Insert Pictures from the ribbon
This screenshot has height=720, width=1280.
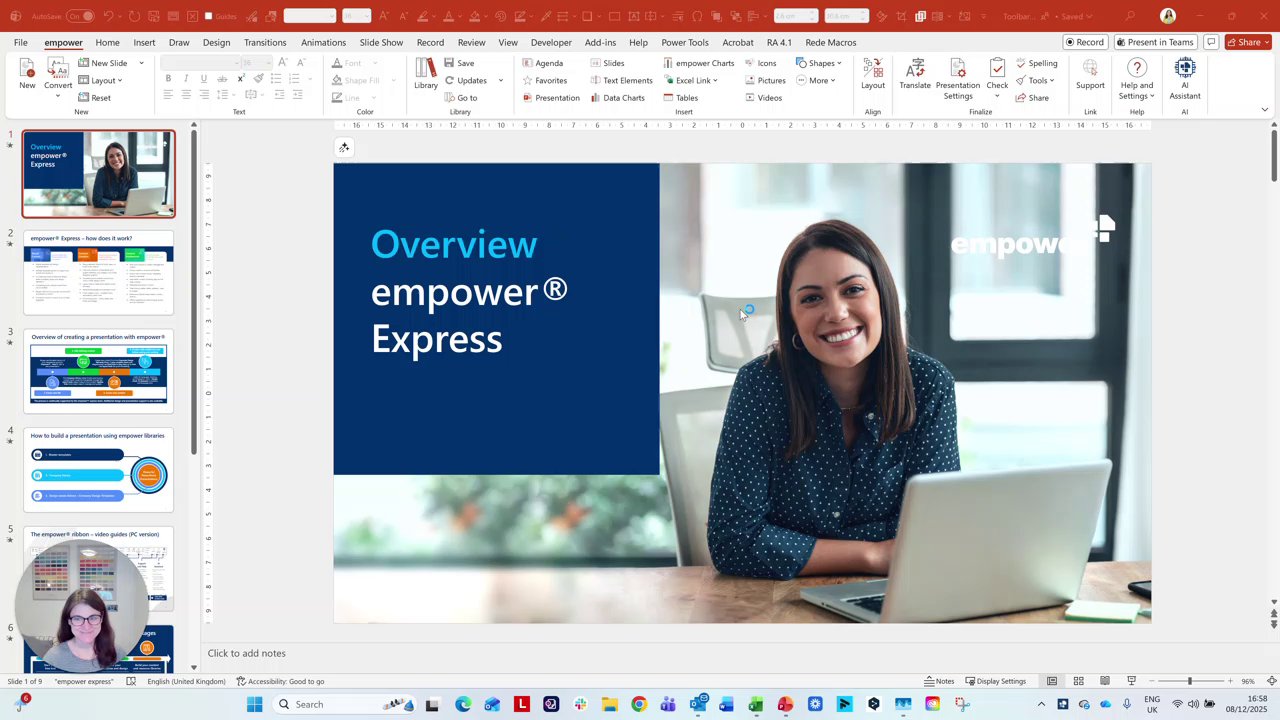pyautogui.click(x=765, y=80)
